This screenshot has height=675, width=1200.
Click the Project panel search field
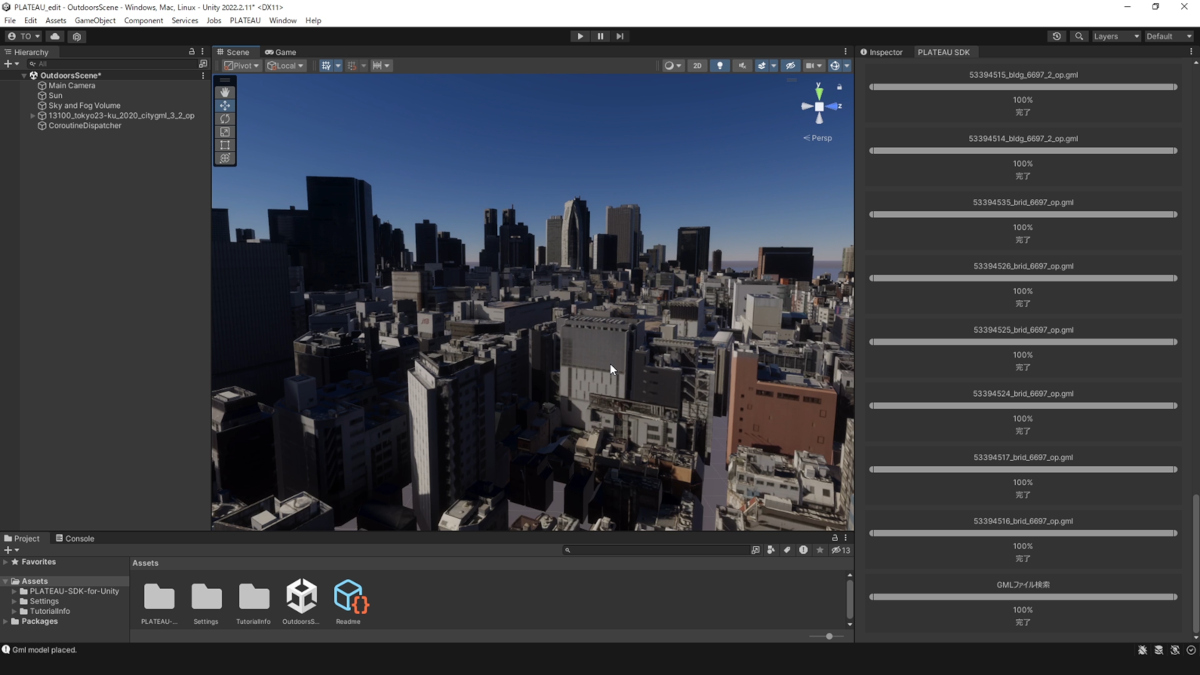[x=655, y=550]
